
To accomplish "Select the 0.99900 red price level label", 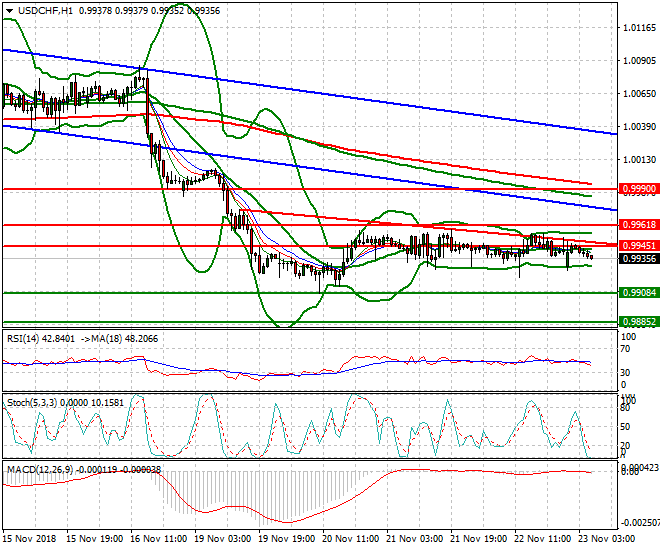I will pyautogui.click(x=639, y=189).
